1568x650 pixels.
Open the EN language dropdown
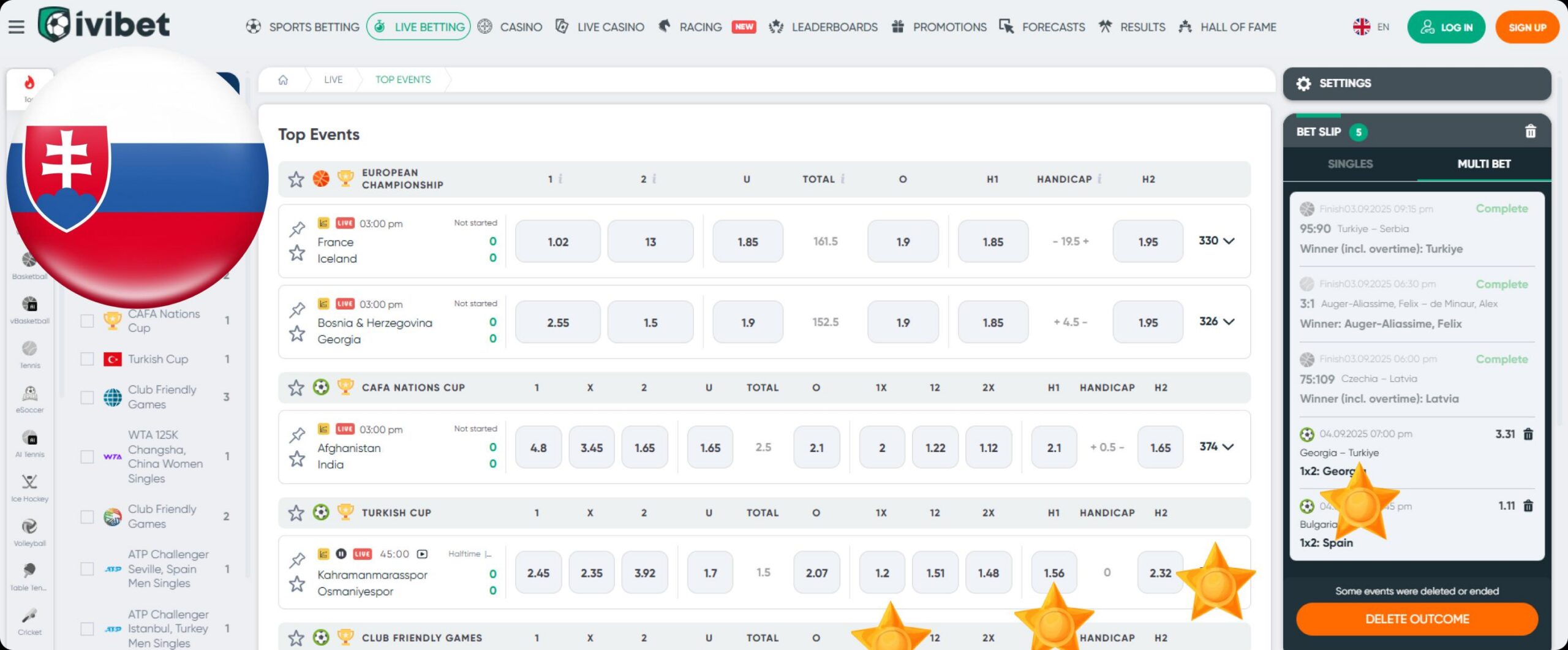pyautogui.click(x=1371, y=27)
